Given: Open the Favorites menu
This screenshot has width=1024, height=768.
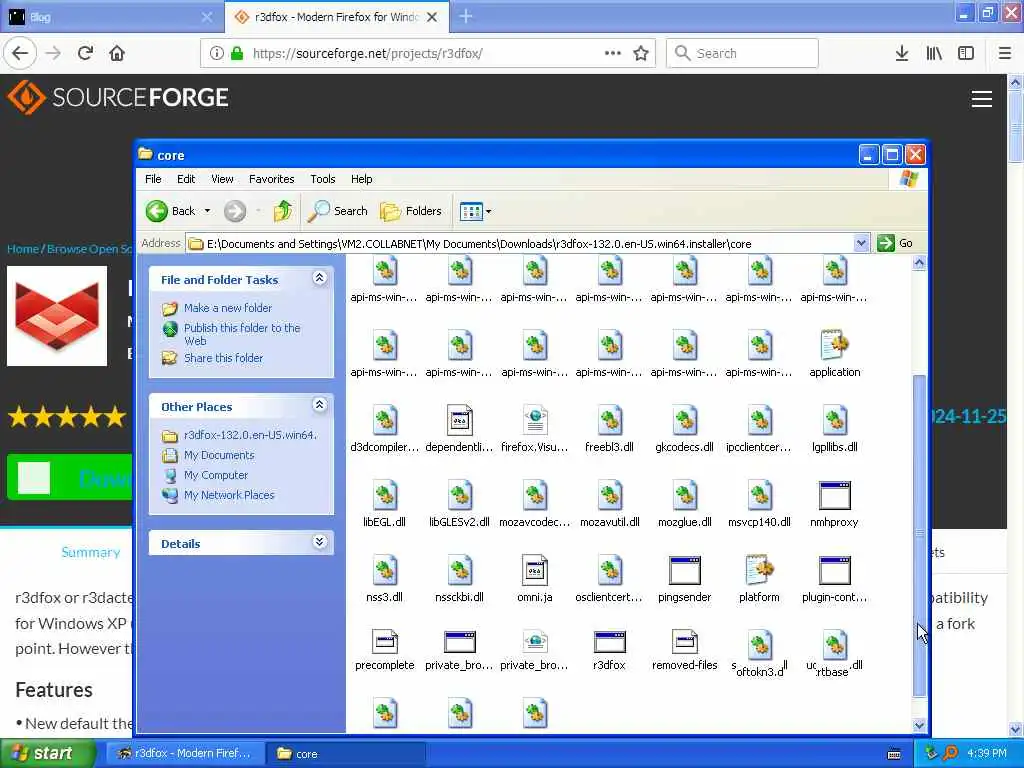Looking at the screenshot, I should (272, 179).
